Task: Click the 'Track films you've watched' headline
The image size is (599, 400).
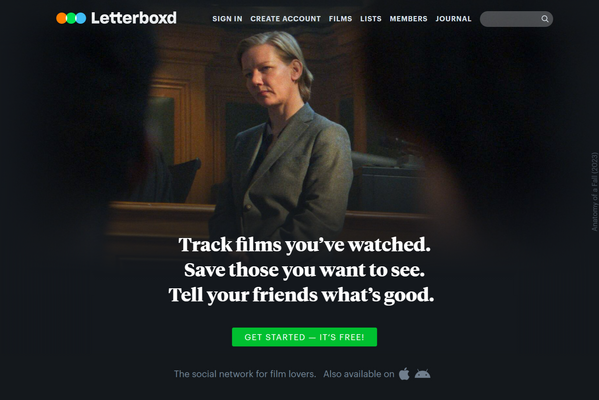Action: (304, 245)
